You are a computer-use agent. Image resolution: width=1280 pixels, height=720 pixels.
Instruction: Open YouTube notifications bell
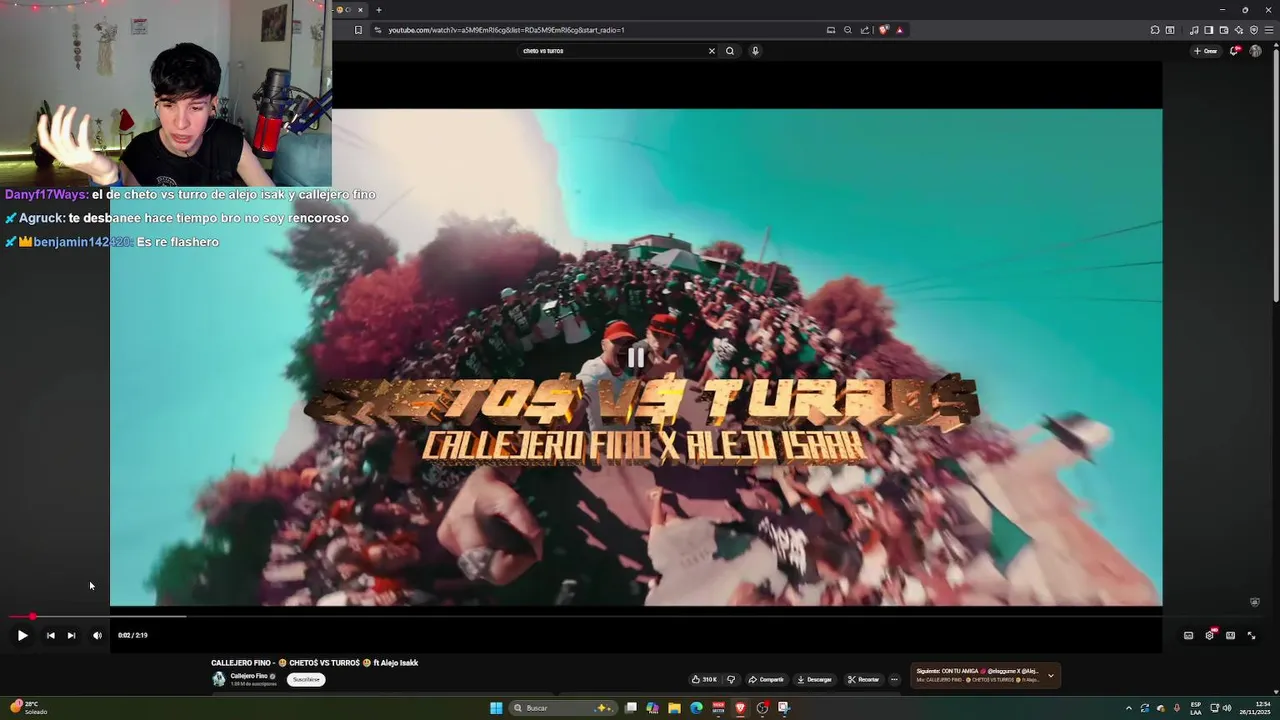[x=1235, y=50]
